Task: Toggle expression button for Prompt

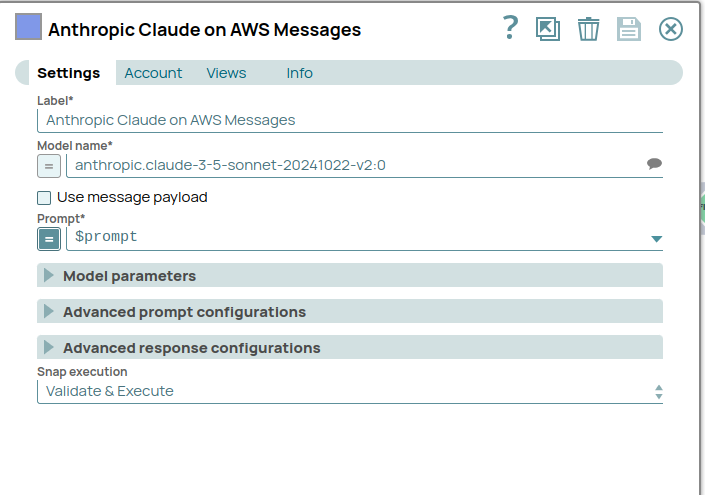Action: click(x=49, y=238)
